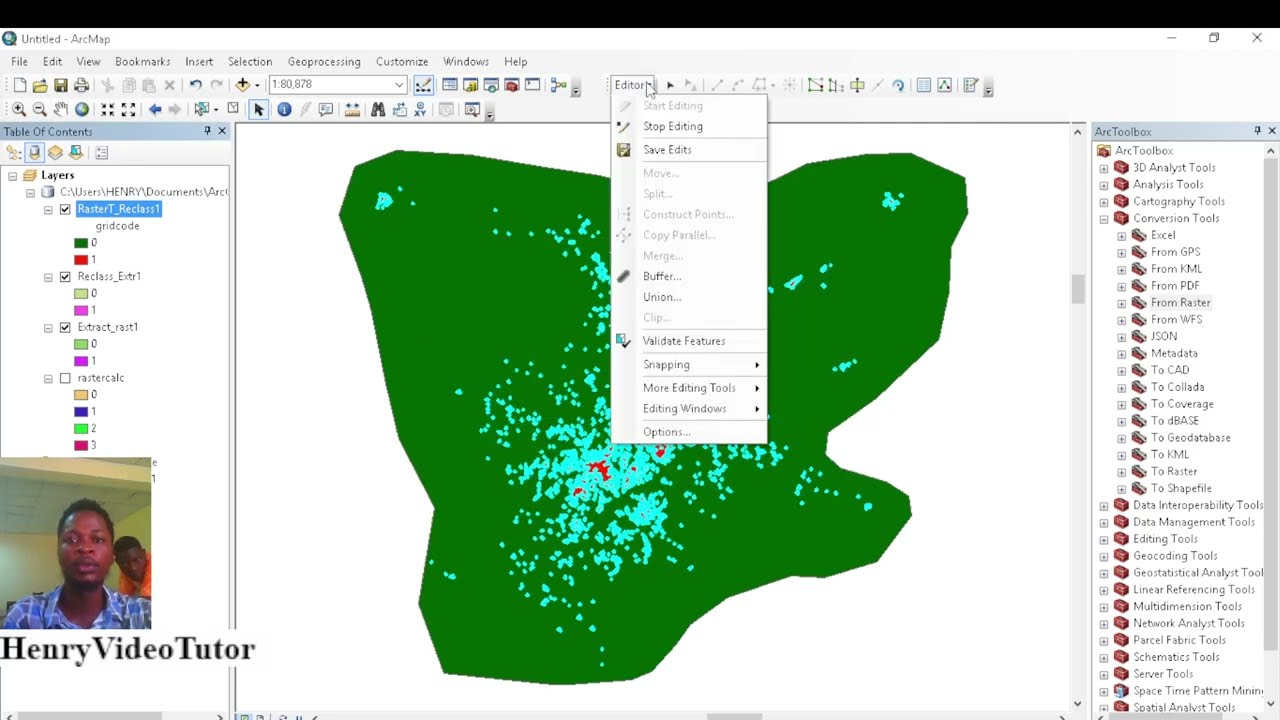Collapse the Layers data frame node
1280x720 pixels.
tap(12, 176)
